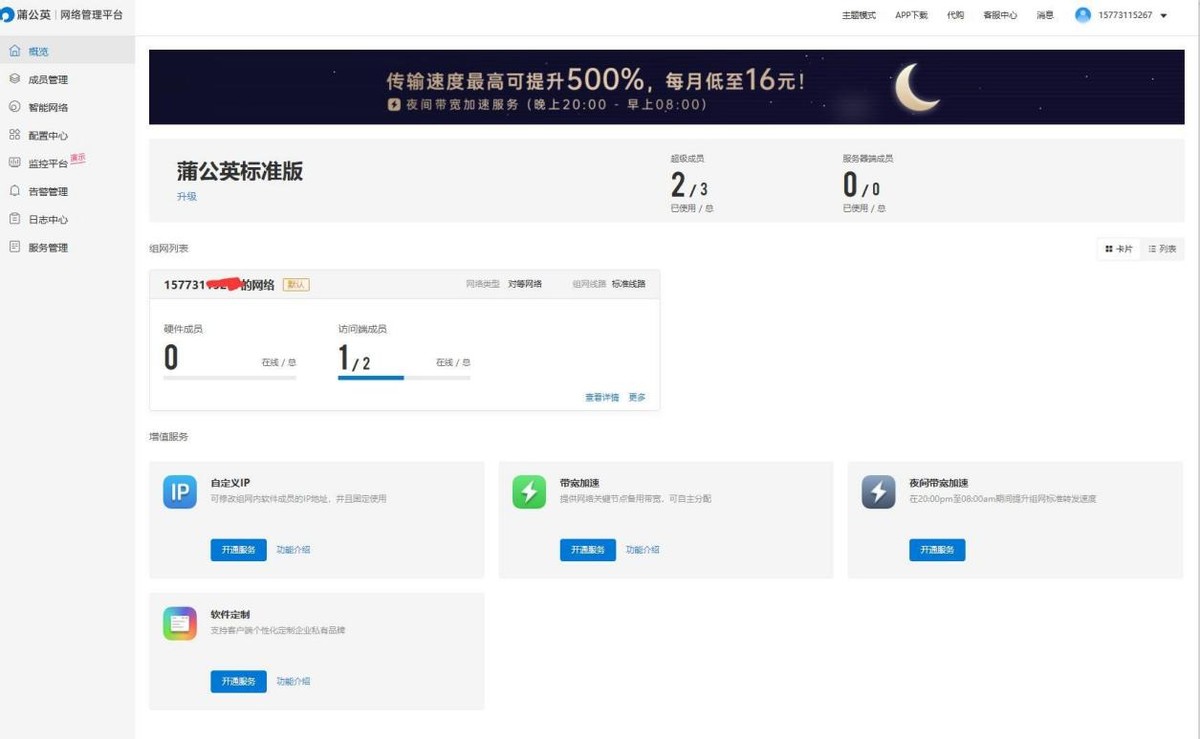This screenshot has width=1200, height=739.
Task: Click the 带宽加速 lightning icon
Action: pyautogui.click(x=528, y=493)
